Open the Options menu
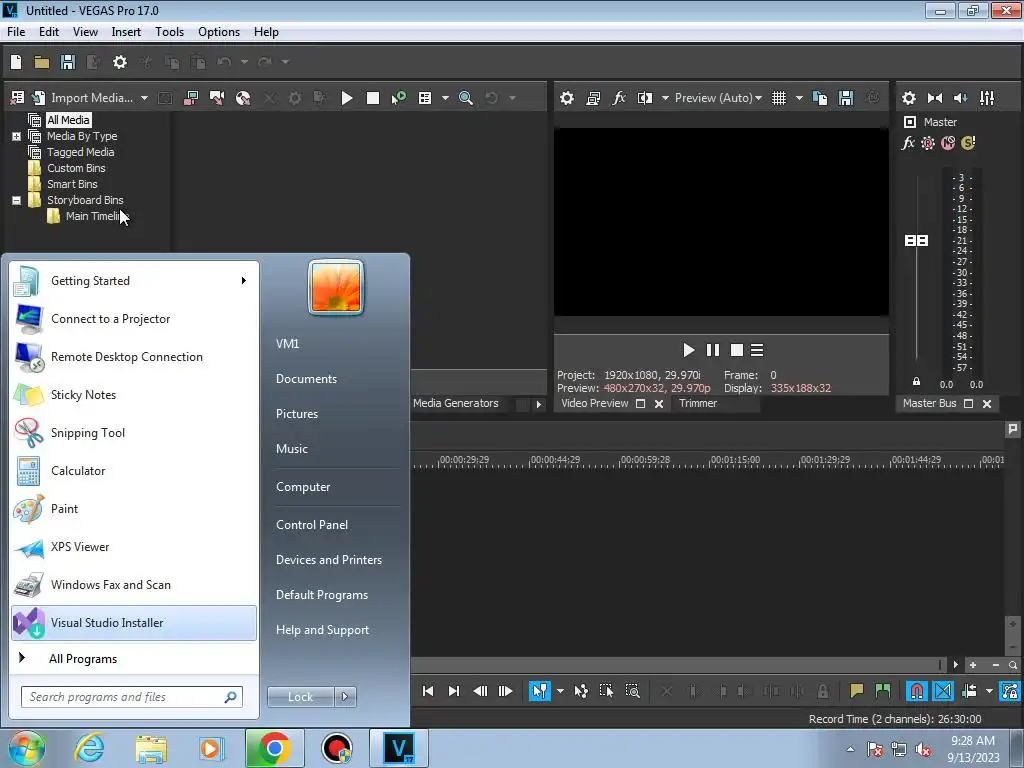The width and height of the screenshot is (1024, 768). pos(219,32)
